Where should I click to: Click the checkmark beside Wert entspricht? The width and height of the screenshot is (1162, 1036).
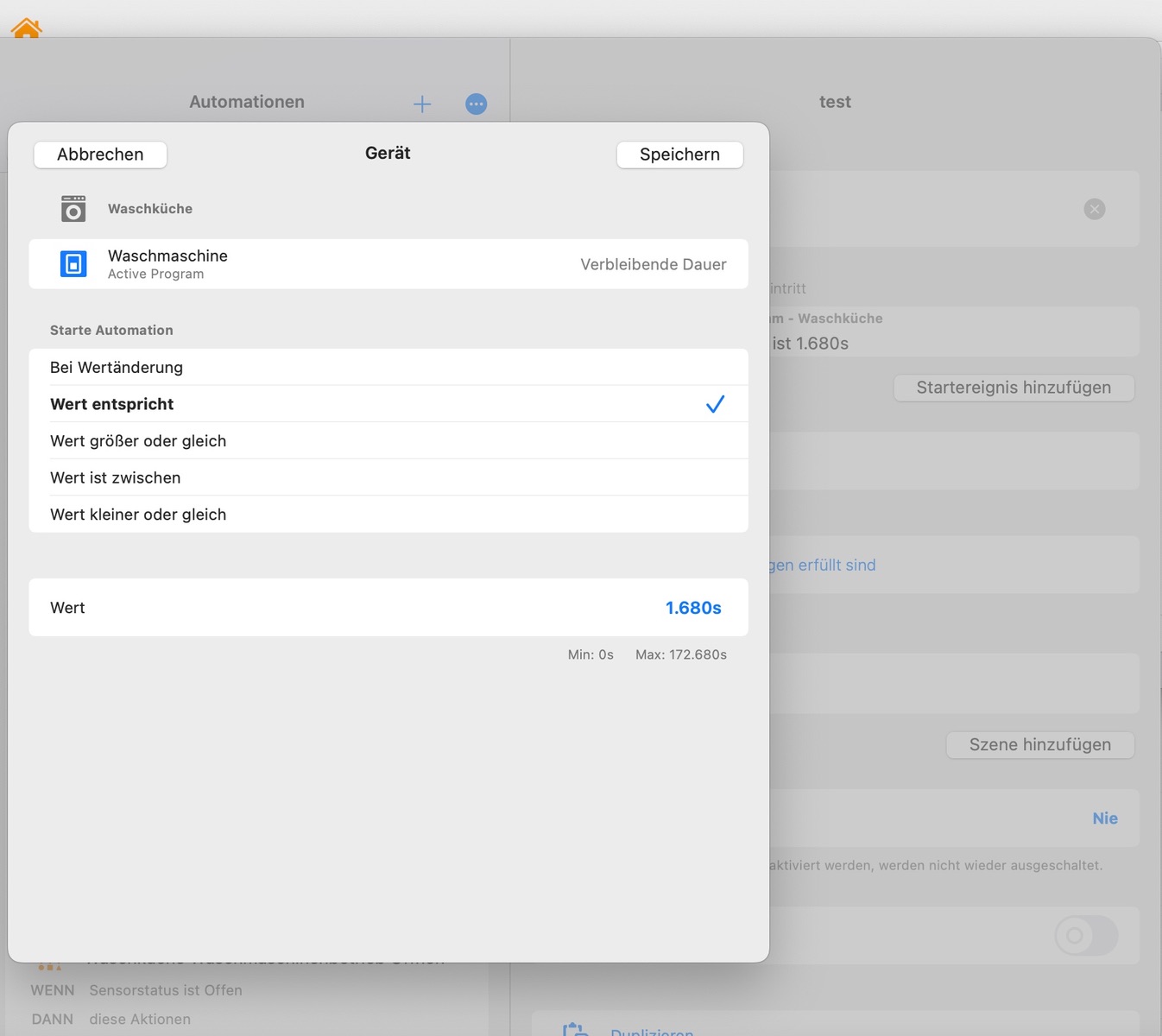[x=715, y=404]
